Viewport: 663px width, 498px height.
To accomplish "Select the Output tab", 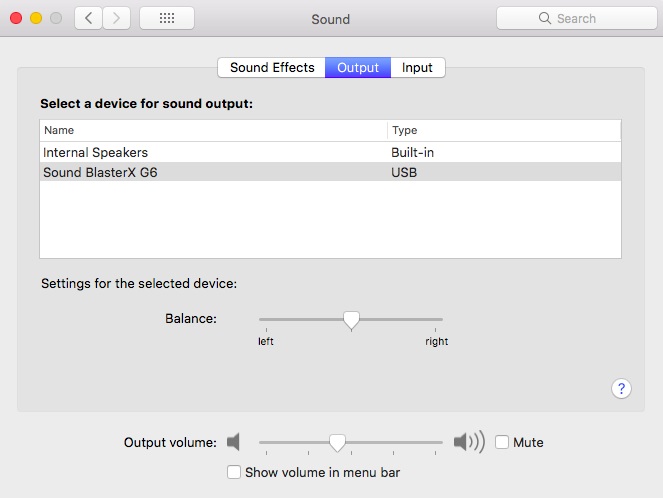I will point(358,68).
